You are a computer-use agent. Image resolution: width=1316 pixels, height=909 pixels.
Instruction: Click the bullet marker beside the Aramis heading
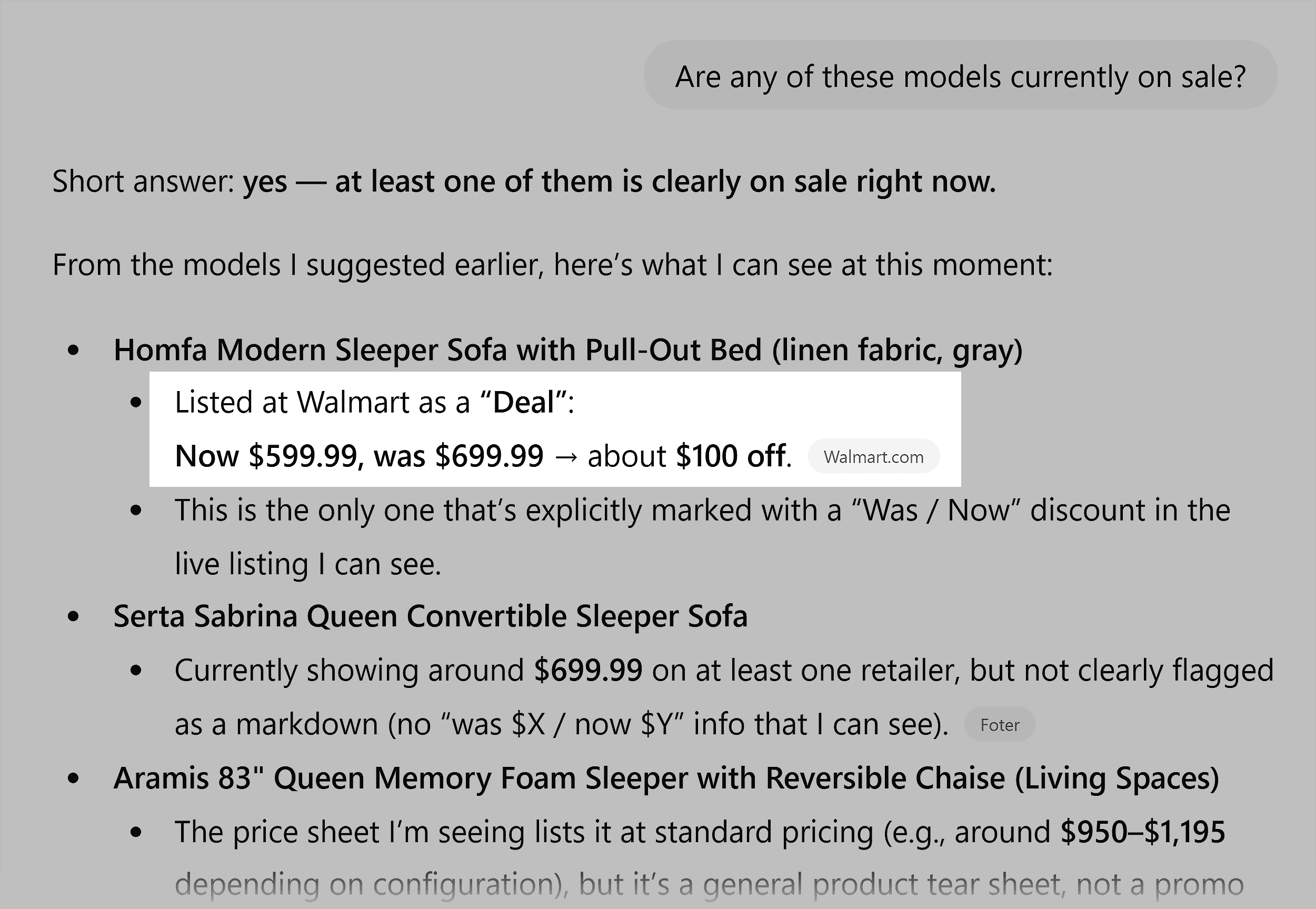point(73,778)
